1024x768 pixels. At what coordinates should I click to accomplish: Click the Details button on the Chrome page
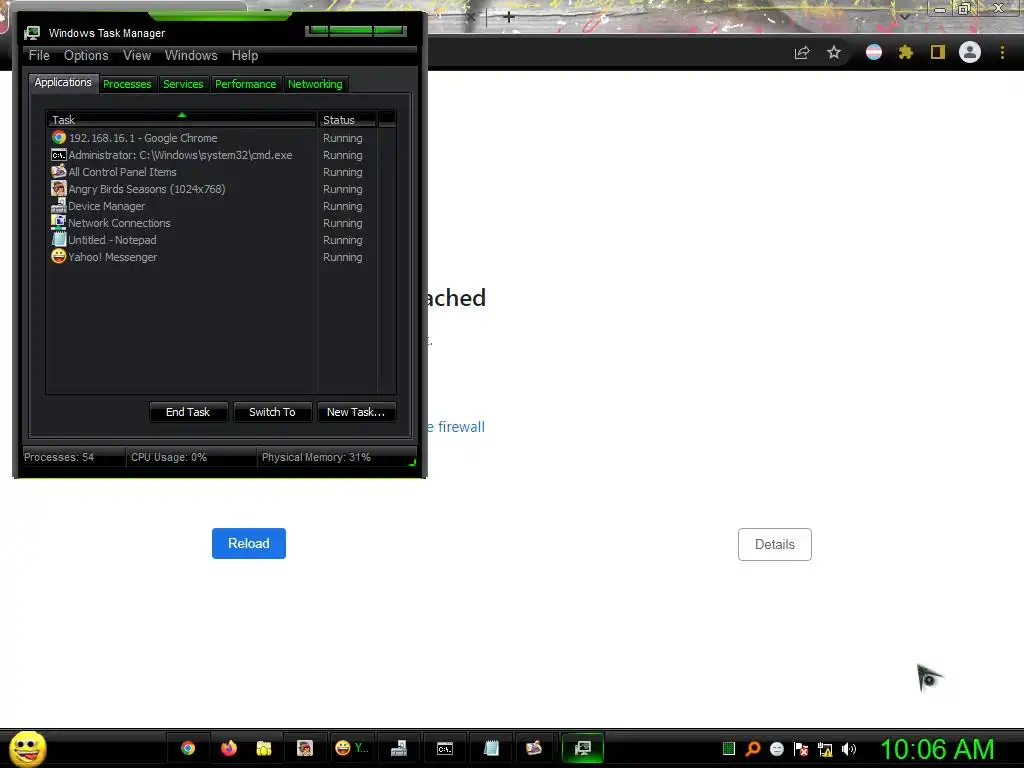(775, 544)
